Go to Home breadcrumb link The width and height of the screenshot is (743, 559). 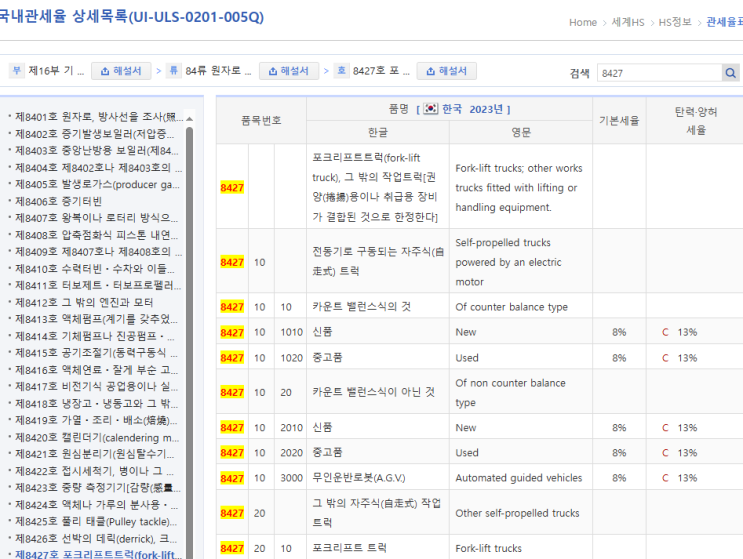[x=582, y=22]
